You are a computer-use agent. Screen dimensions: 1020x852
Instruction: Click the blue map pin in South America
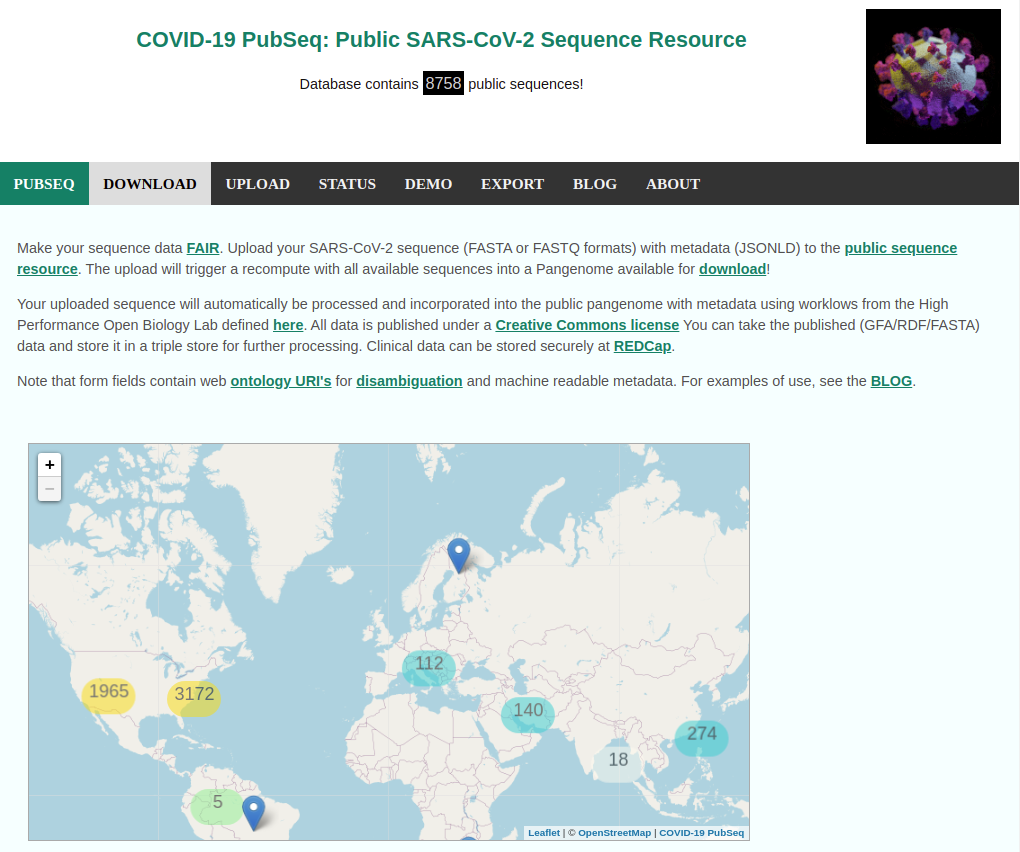pyautogui.click(x=254, y=811)
